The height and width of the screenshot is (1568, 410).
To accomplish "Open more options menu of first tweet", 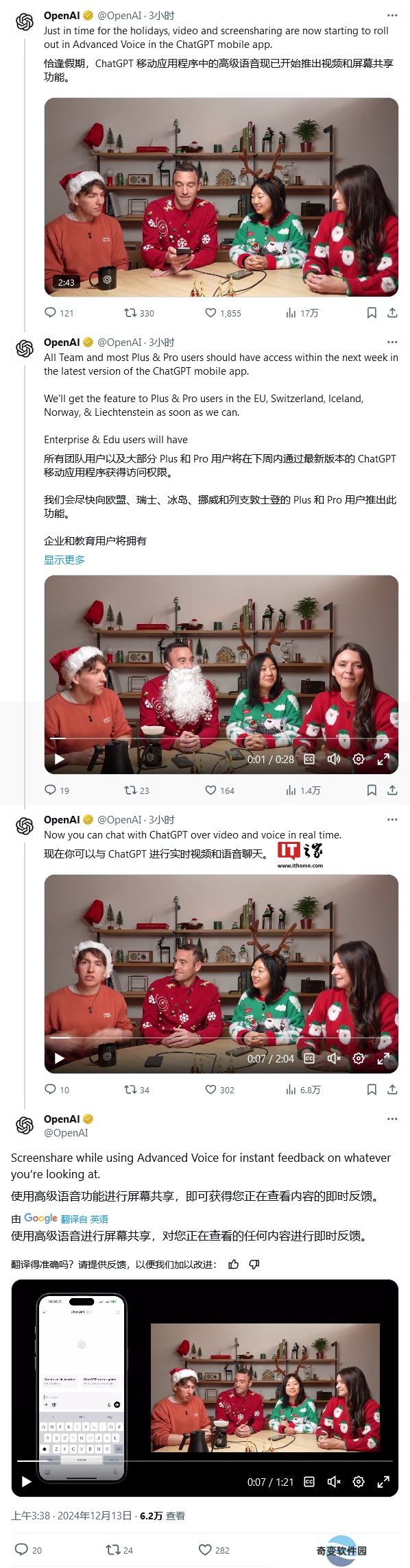I will pyautogui.click(x=392, y=15).
